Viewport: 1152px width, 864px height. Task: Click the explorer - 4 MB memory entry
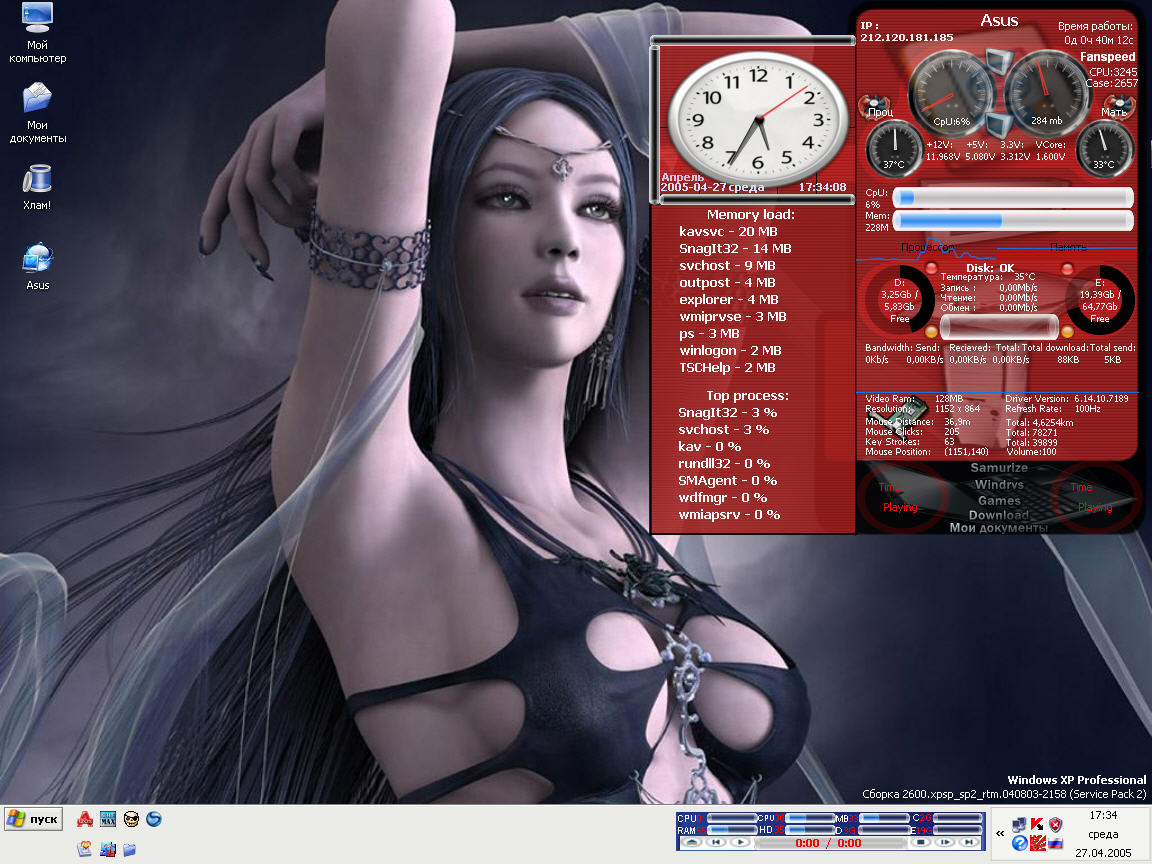(x=729, y=299)
